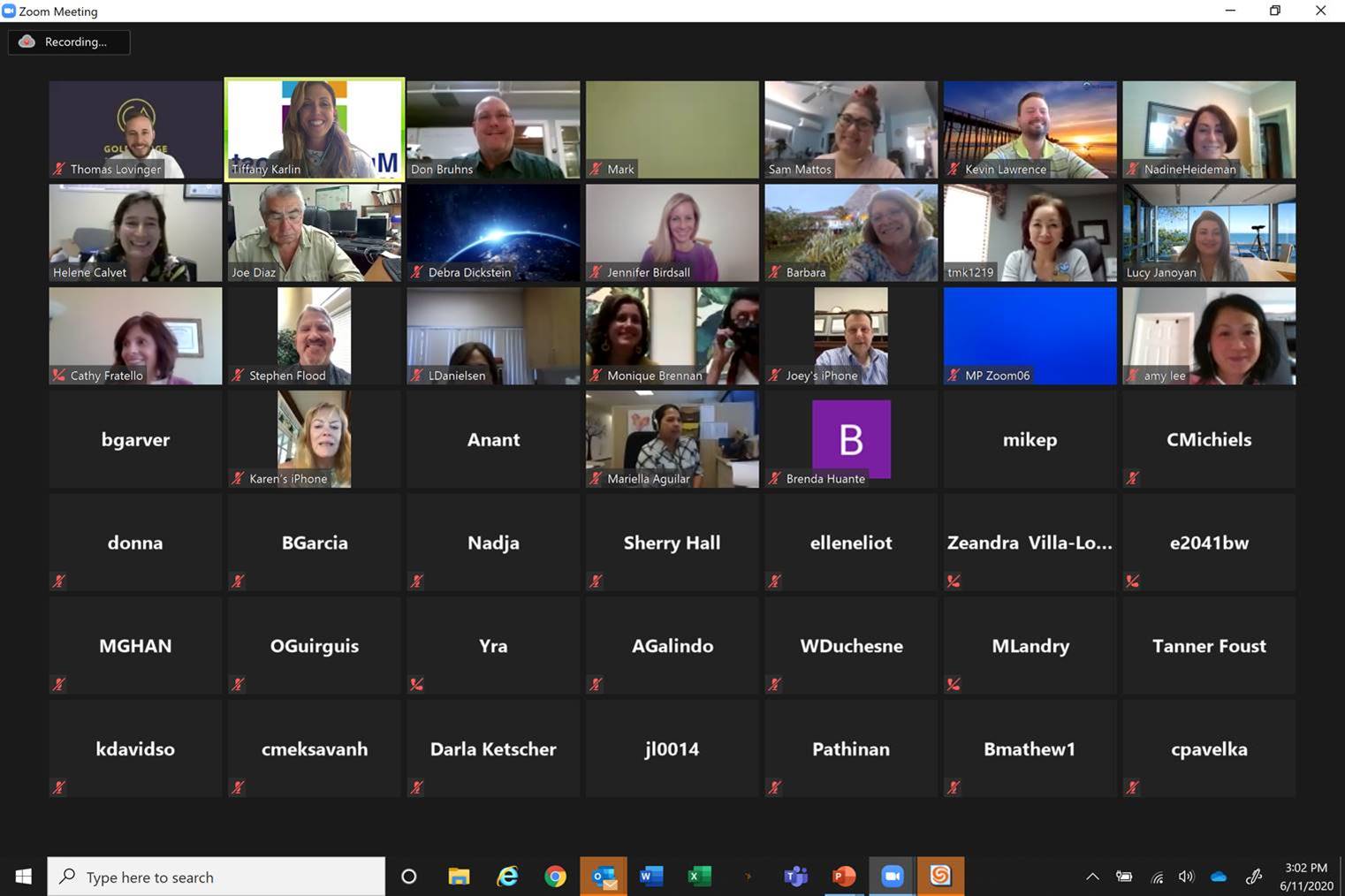
Task: Click Mariella Aguilar's muted microphone icon
Action: click(597, 478)
